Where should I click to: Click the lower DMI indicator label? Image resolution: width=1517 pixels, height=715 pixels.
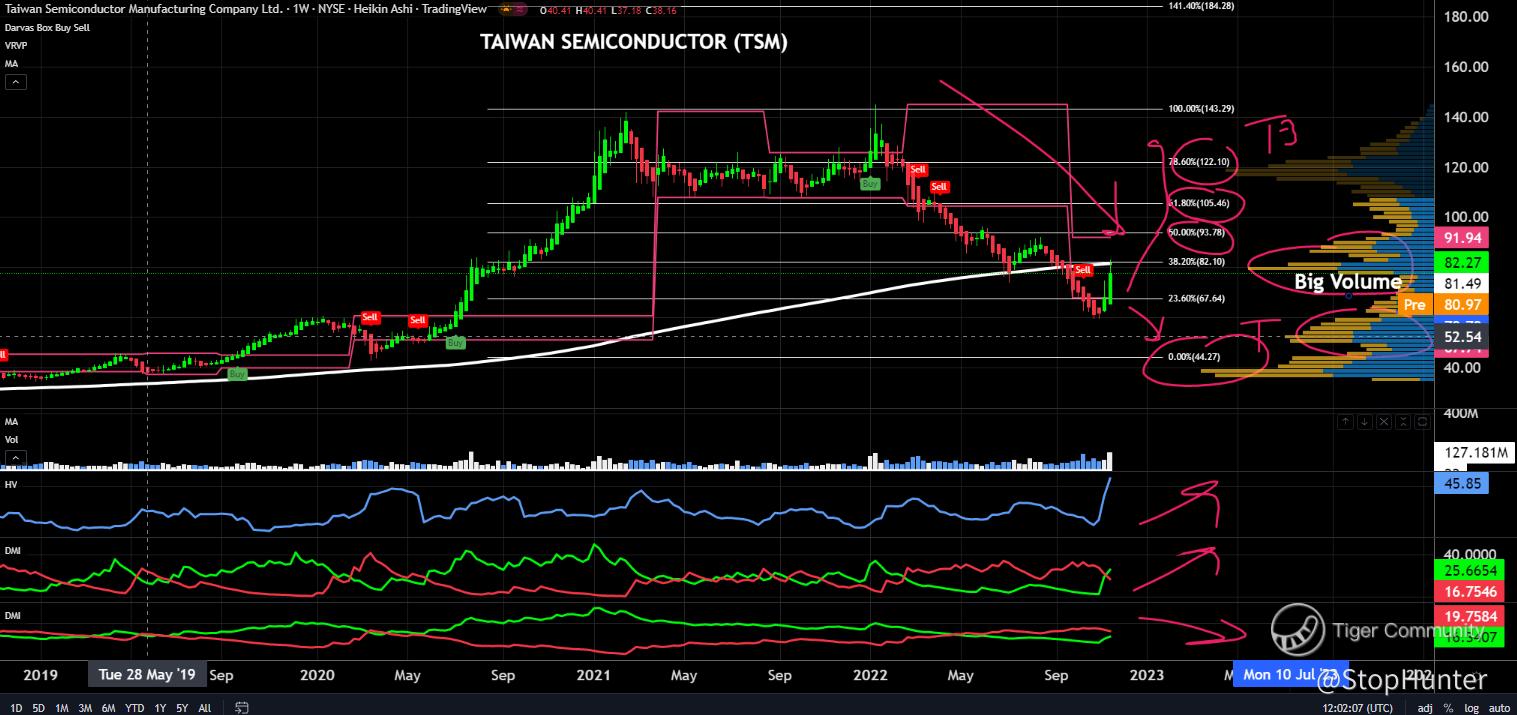(x=12, y=615)
